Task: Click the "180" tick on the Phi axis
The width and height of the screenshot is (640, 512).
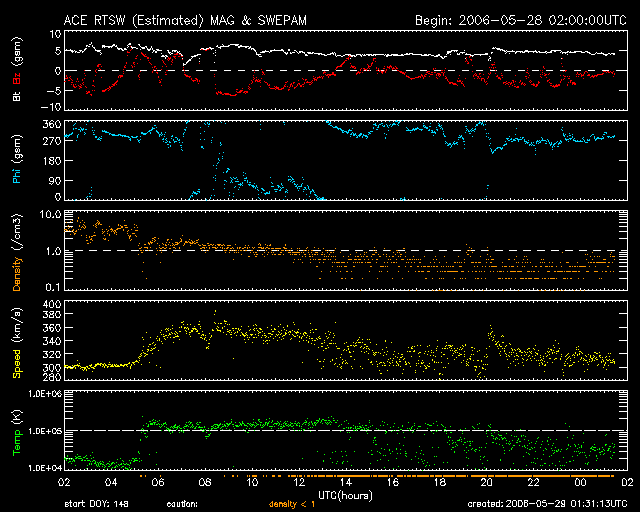Action: coord(52,161)
